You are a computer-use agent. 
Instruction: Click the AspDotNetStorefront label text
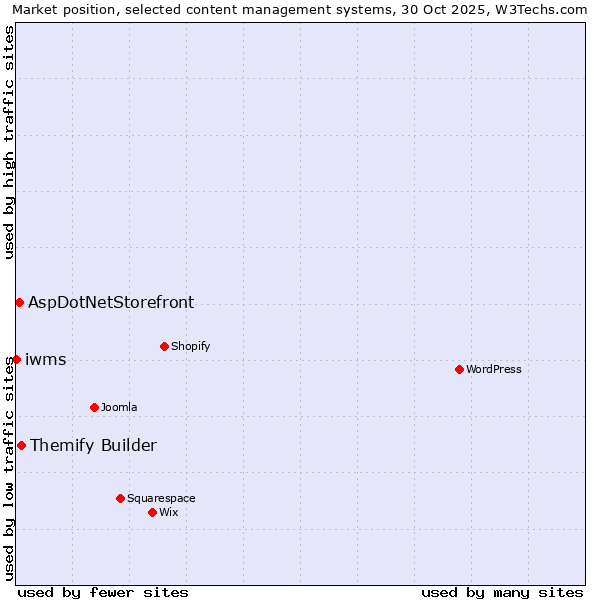[x=111, y=302]
